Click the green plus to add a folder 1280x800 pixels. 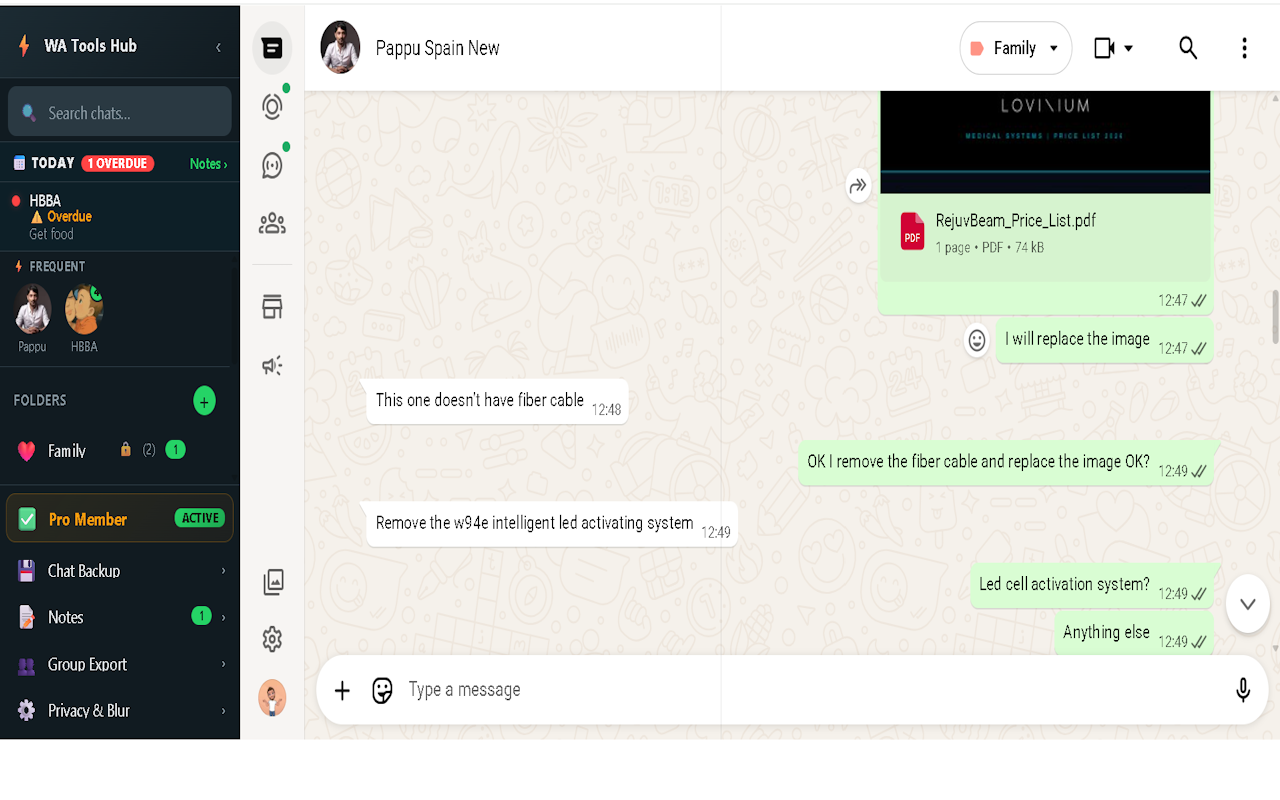coord(204,401)
